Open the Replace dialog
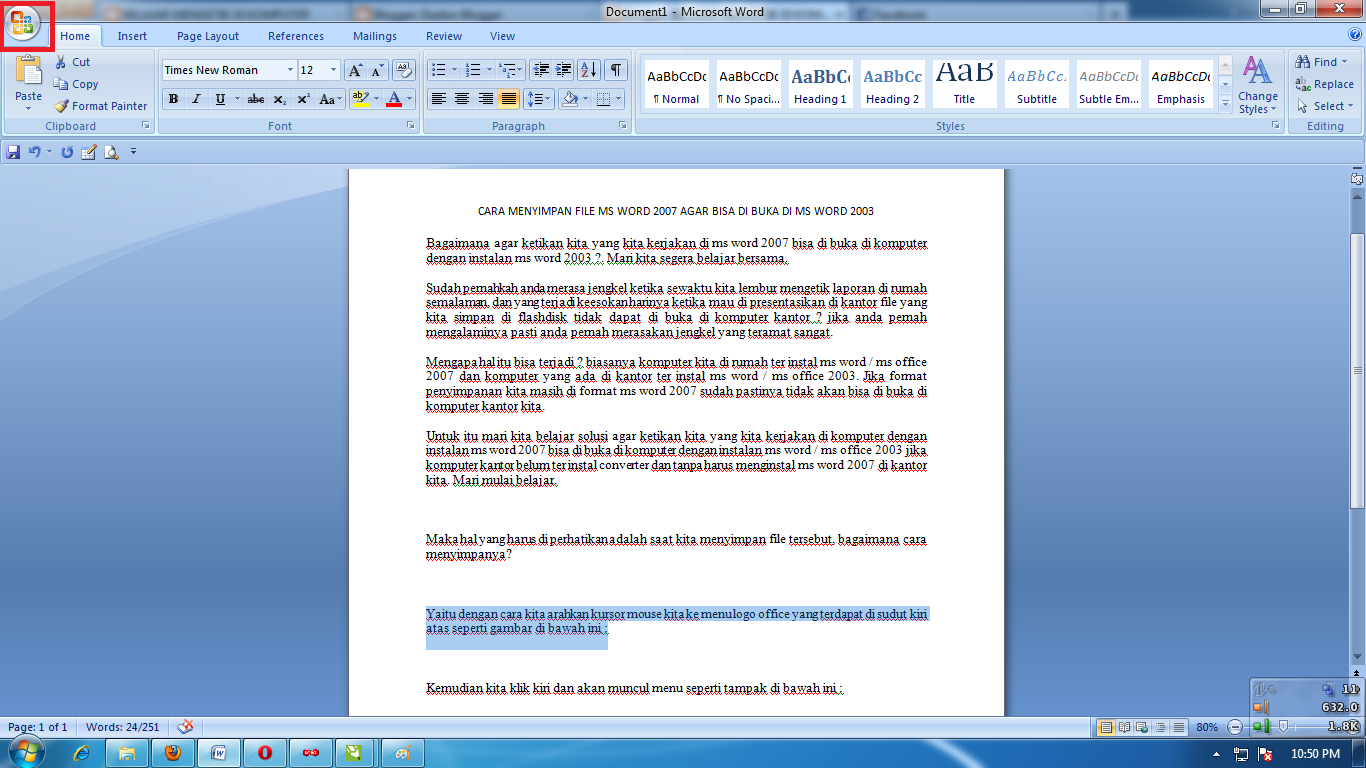 point(1324,84)
